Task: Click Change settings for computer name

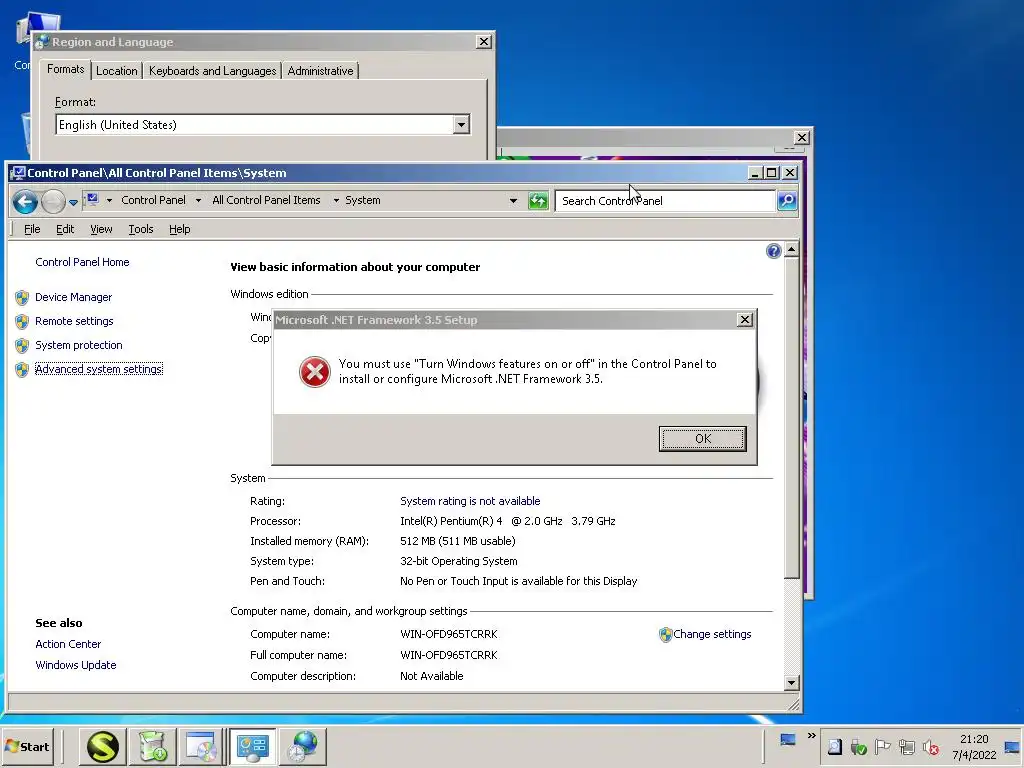Action: point(712,634)
